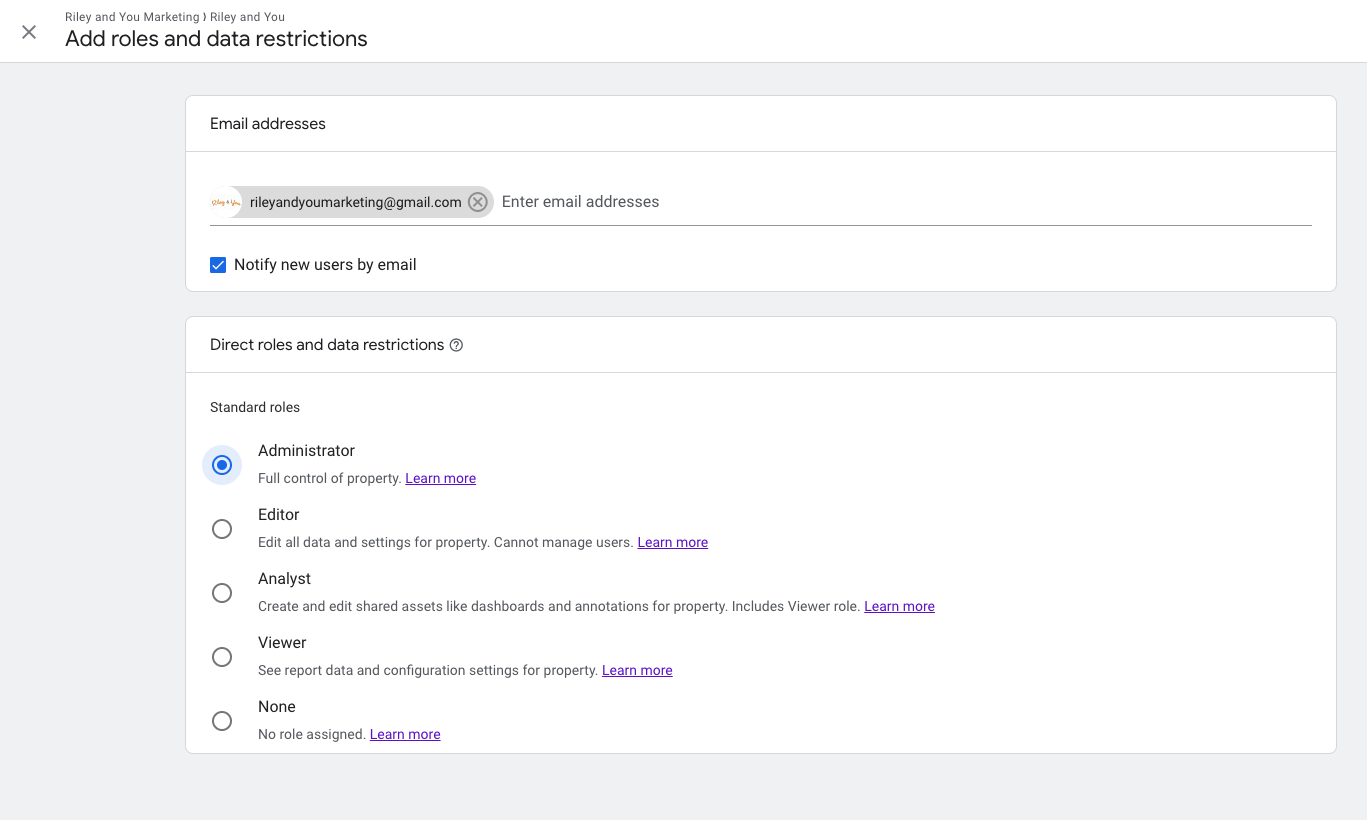Click Riley and You Marketing breadcrumb
Screen dimensions: 1367x820
click(132, 17)
